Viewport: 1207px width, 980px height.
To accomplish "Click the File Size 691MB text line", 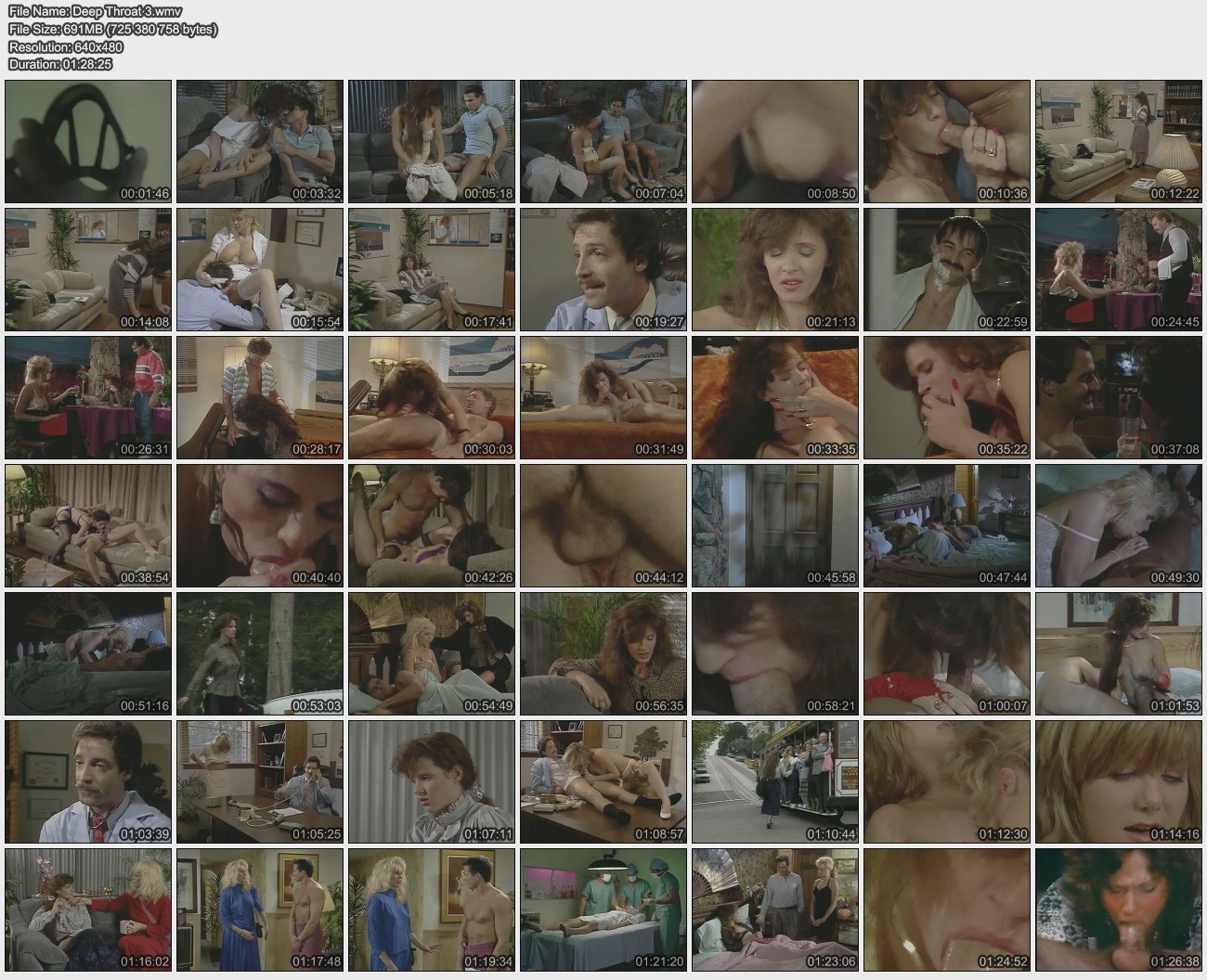I will pos(113,30).
